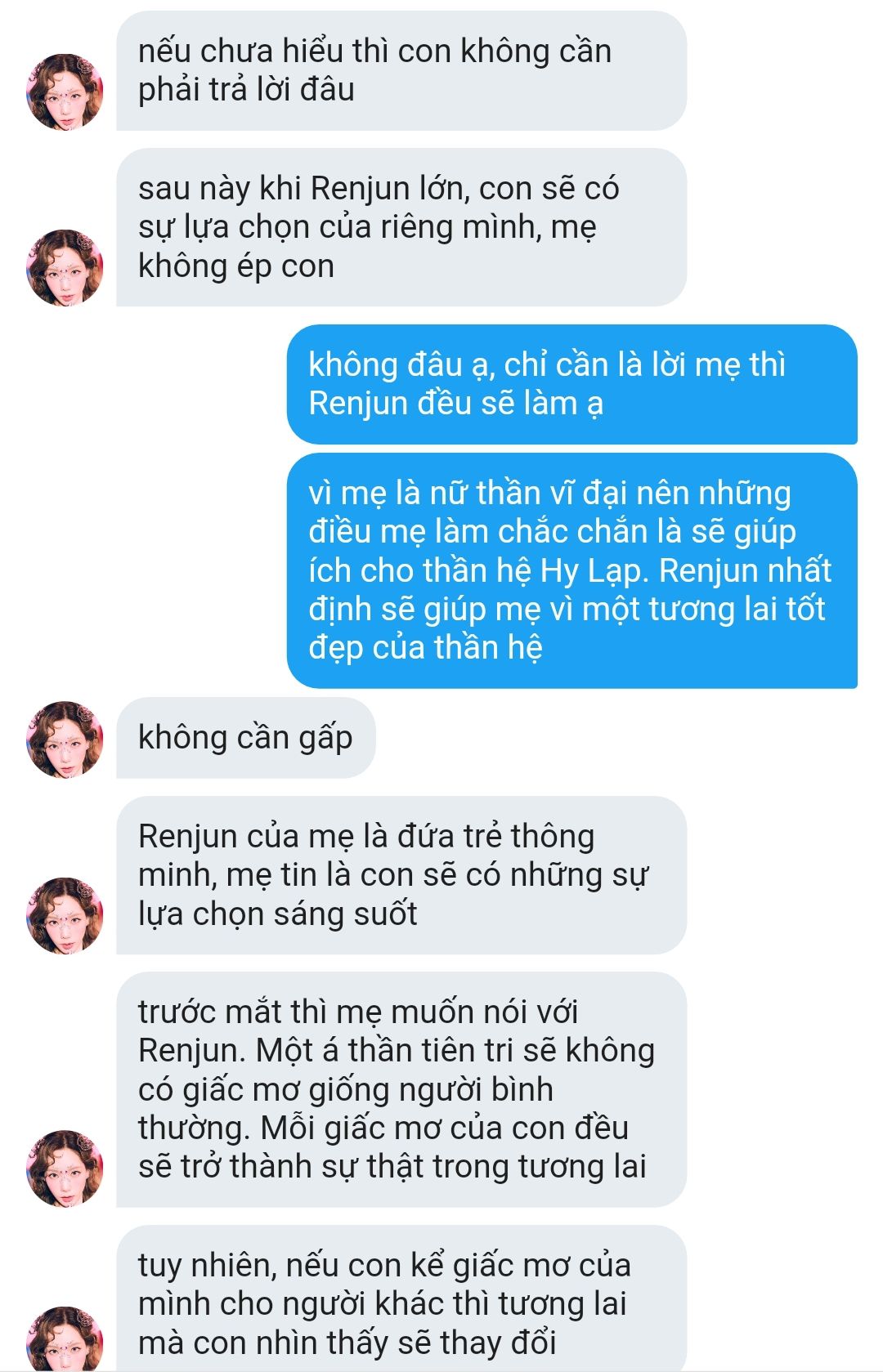Tap avatar beside 'Renjun của mẹ là đứa trẻ' message

(65, 915)
